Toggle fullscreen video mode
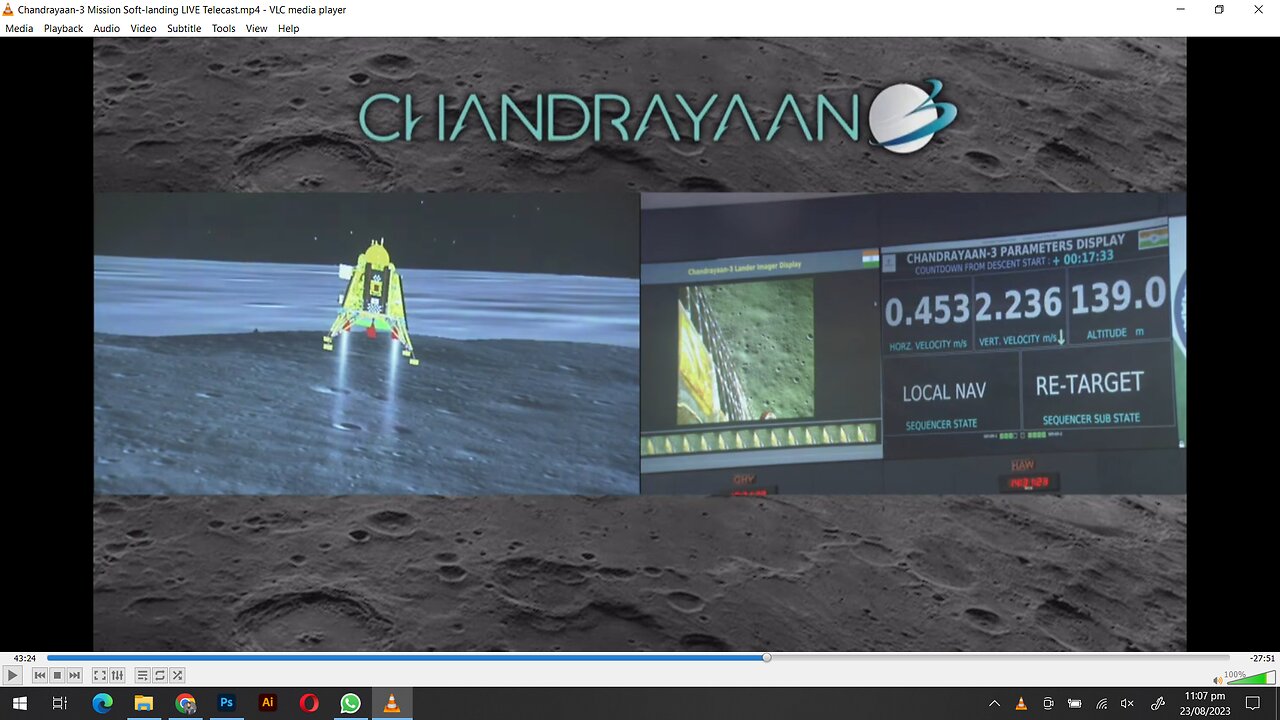 [x=100, y=675]
